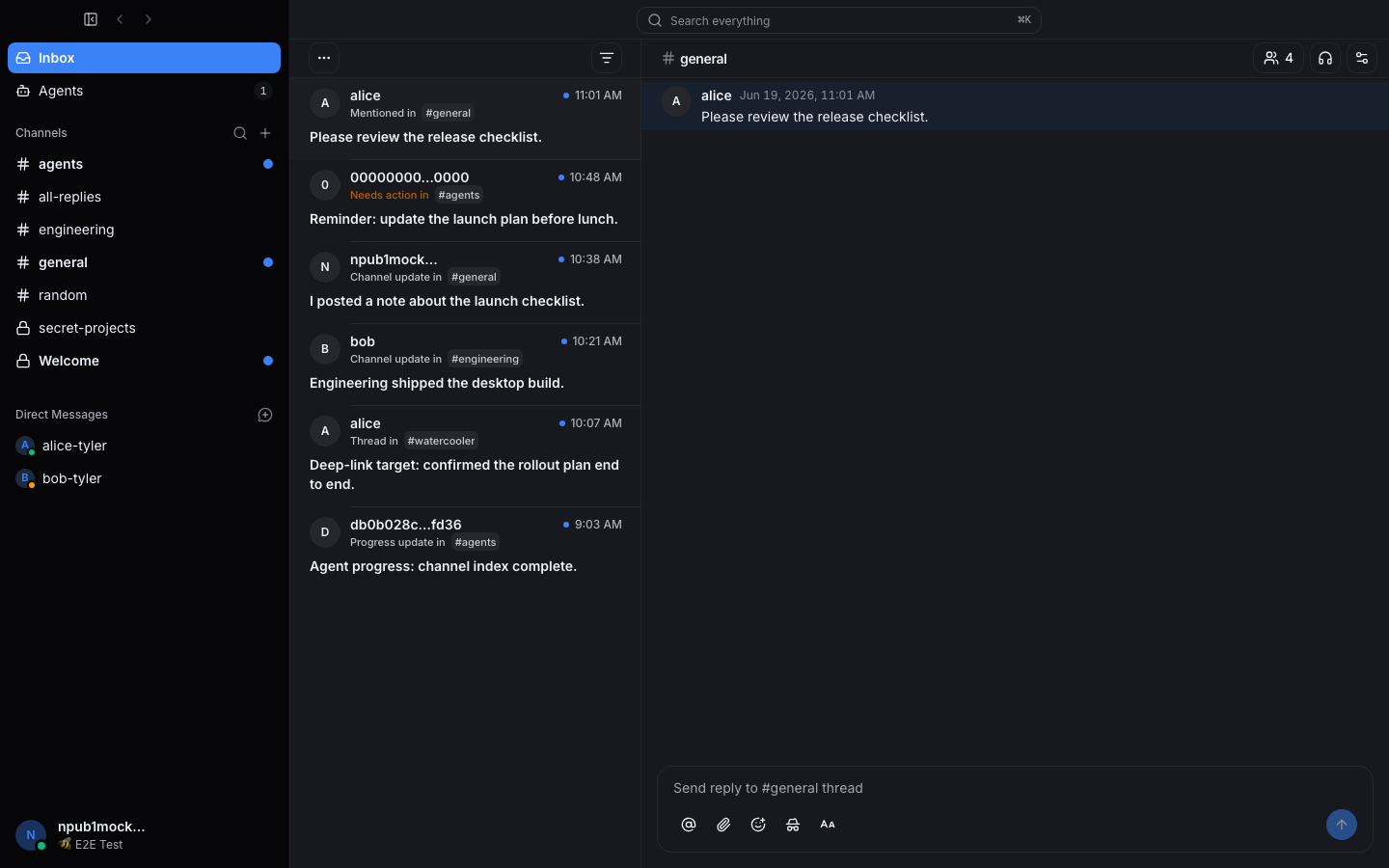Open the inbox more options menu
1389x868 pixels.
(x=324, y=58)
